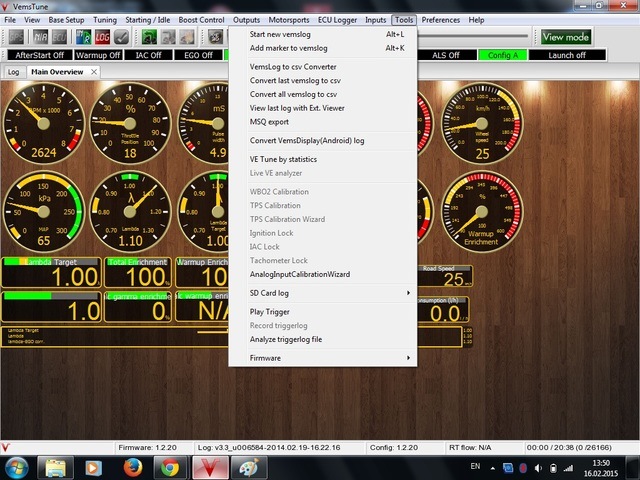
Task: Choose Add marker to vemslog
Action: click(323, 48)
